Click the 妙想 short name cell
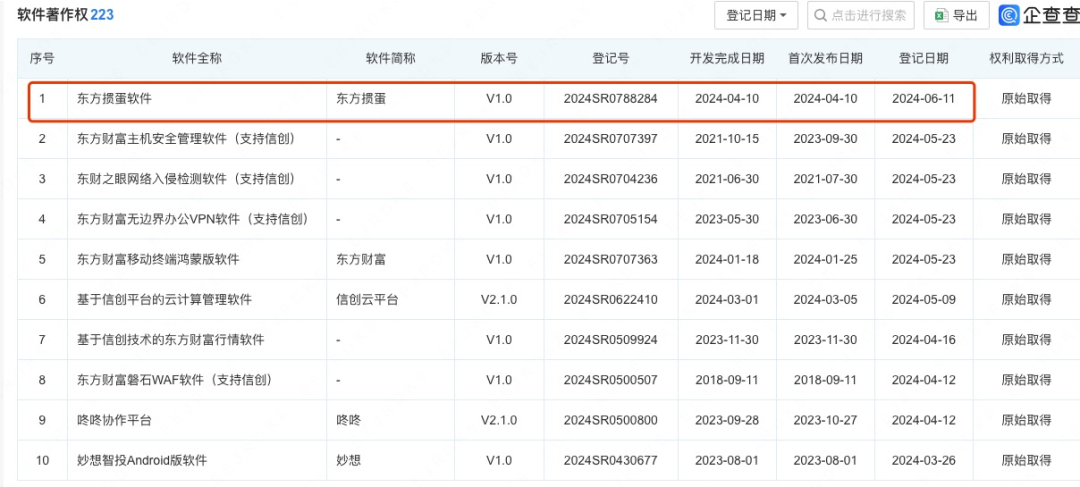Screen dimensions: 1080x487 coord(349,460)
